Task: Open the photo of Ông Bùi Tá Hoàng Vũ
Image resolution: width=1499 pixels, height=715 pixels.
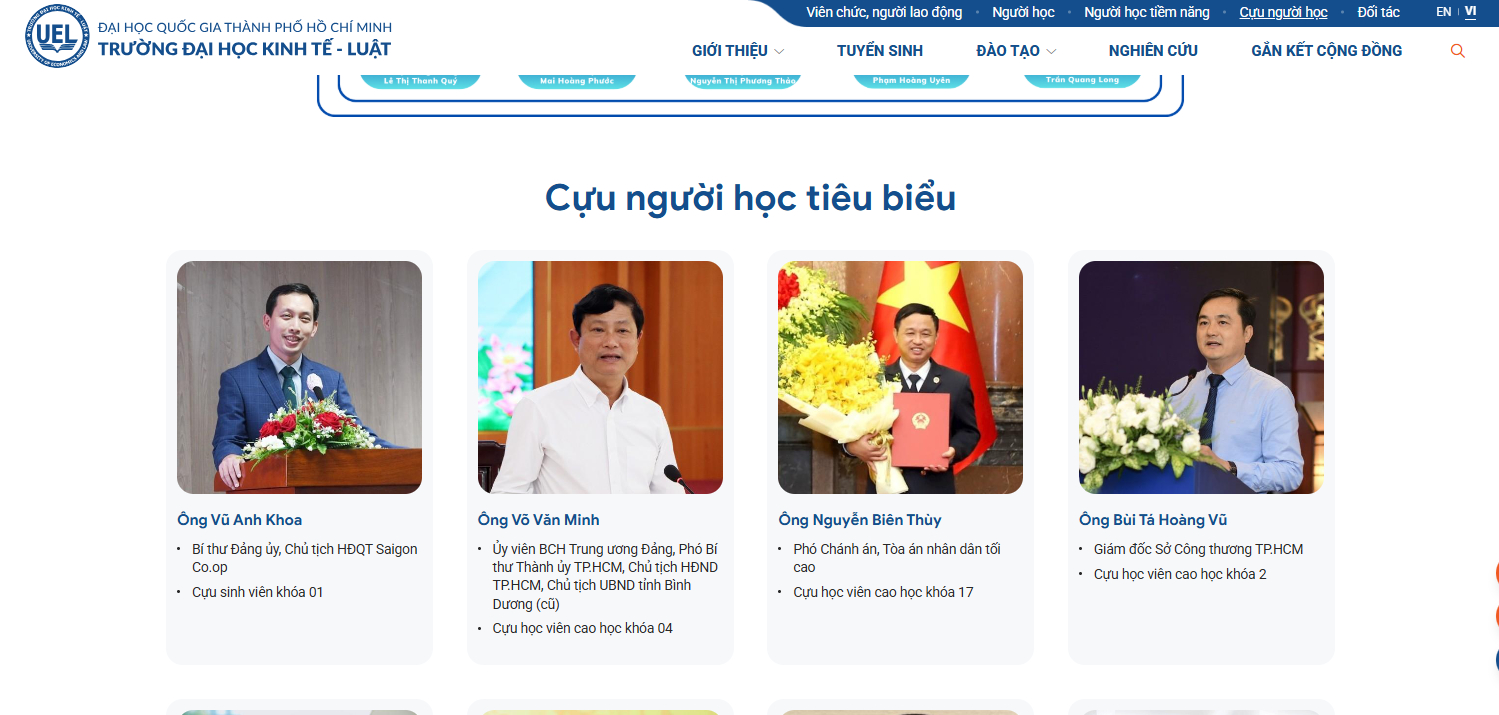Action: (1201, 377)
